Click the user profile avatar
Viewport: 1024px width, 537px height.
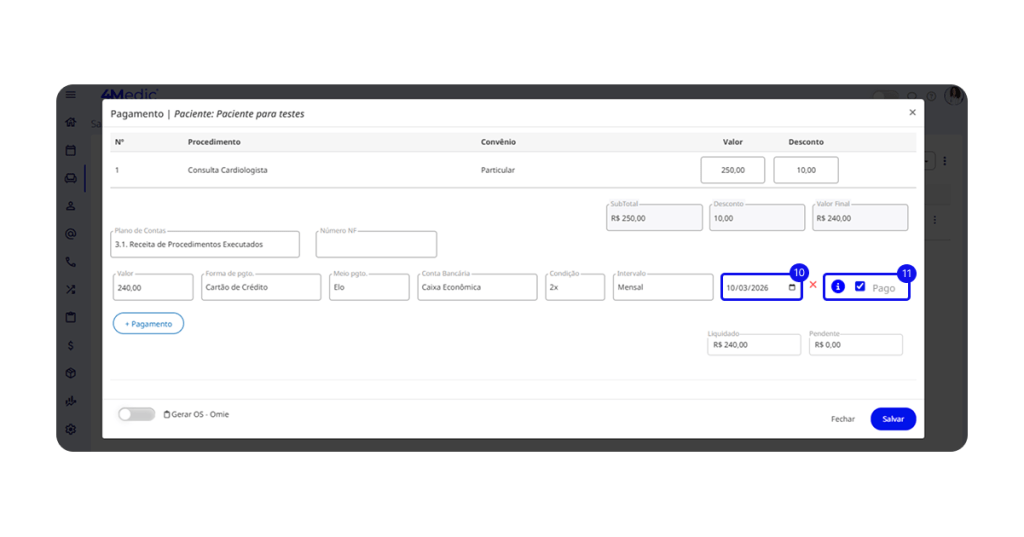(953, 95)
